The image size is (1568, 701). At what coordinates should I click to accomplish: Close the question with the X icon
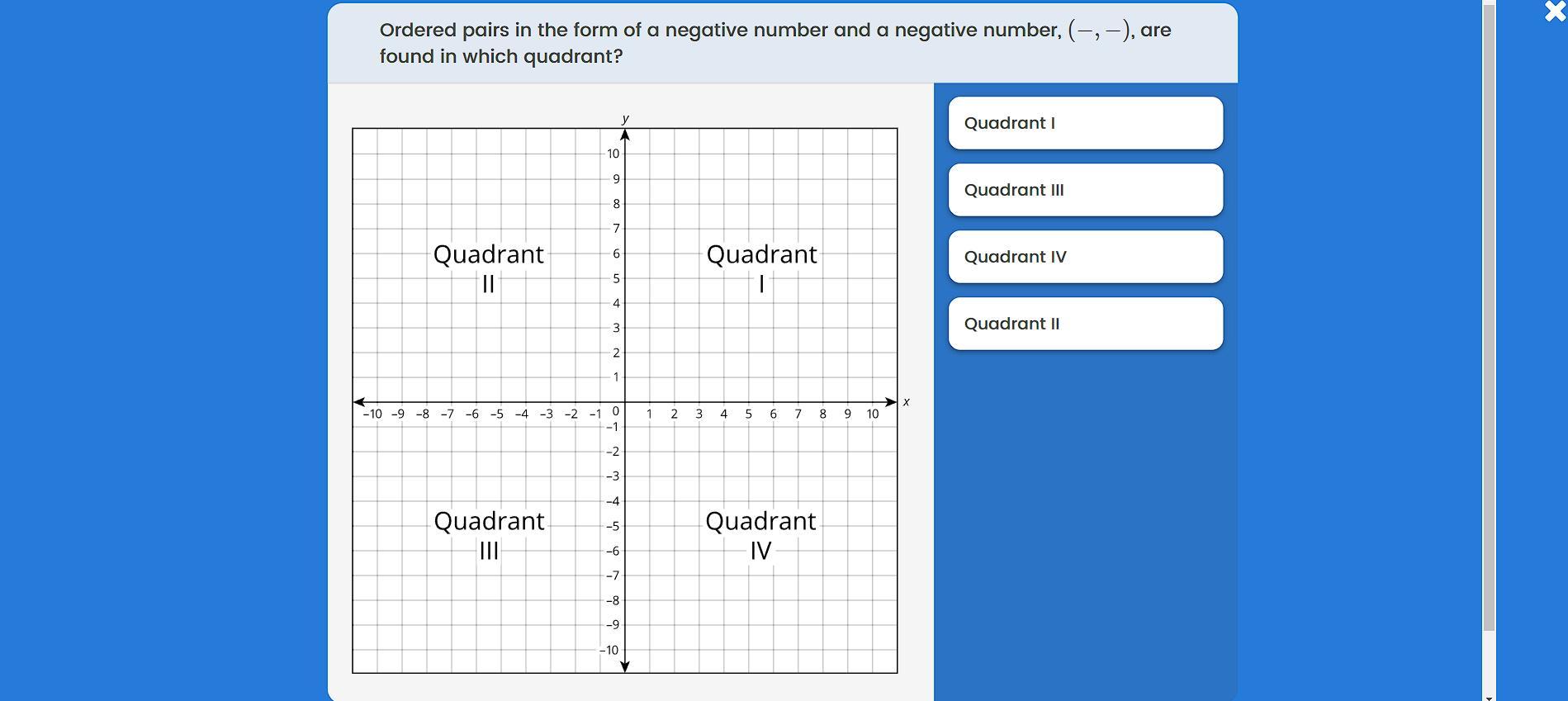click(x=1555, y=12)
